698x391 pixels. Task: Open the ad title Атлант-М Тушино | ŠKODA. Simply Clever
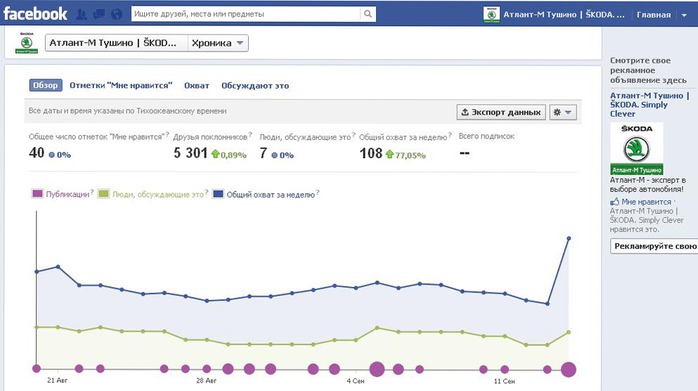pyautogui.click(x=649, y=105)
